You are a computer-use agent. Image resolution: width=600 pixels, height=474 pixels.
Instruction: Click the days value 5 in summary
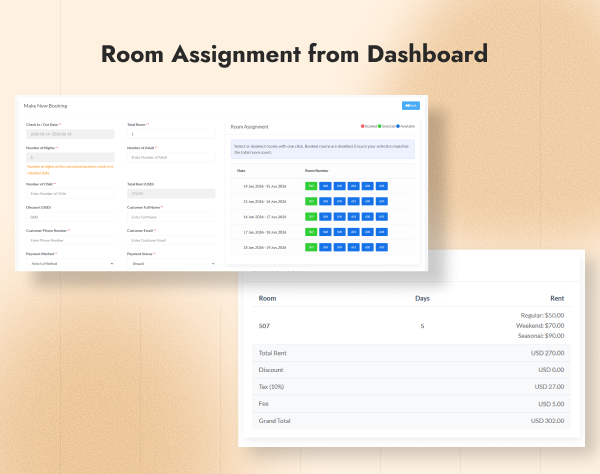click(x=422, y=326)
